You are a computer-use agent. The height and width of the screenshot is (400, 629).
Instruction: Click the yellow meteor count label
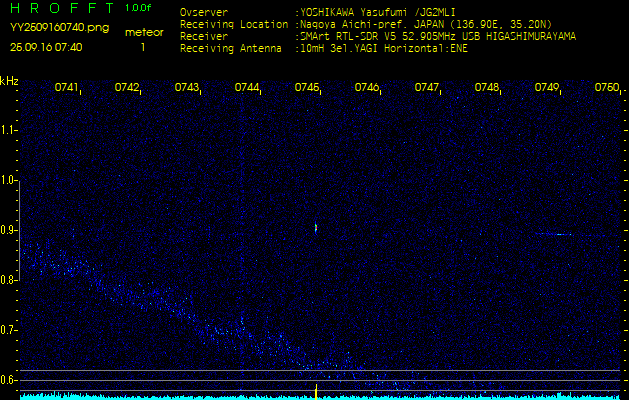point(143,32)
